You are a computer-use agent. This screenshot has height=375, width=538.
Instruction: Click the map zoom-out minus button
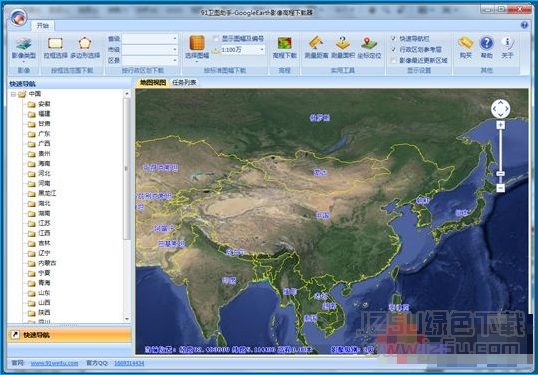click(501, 188)
